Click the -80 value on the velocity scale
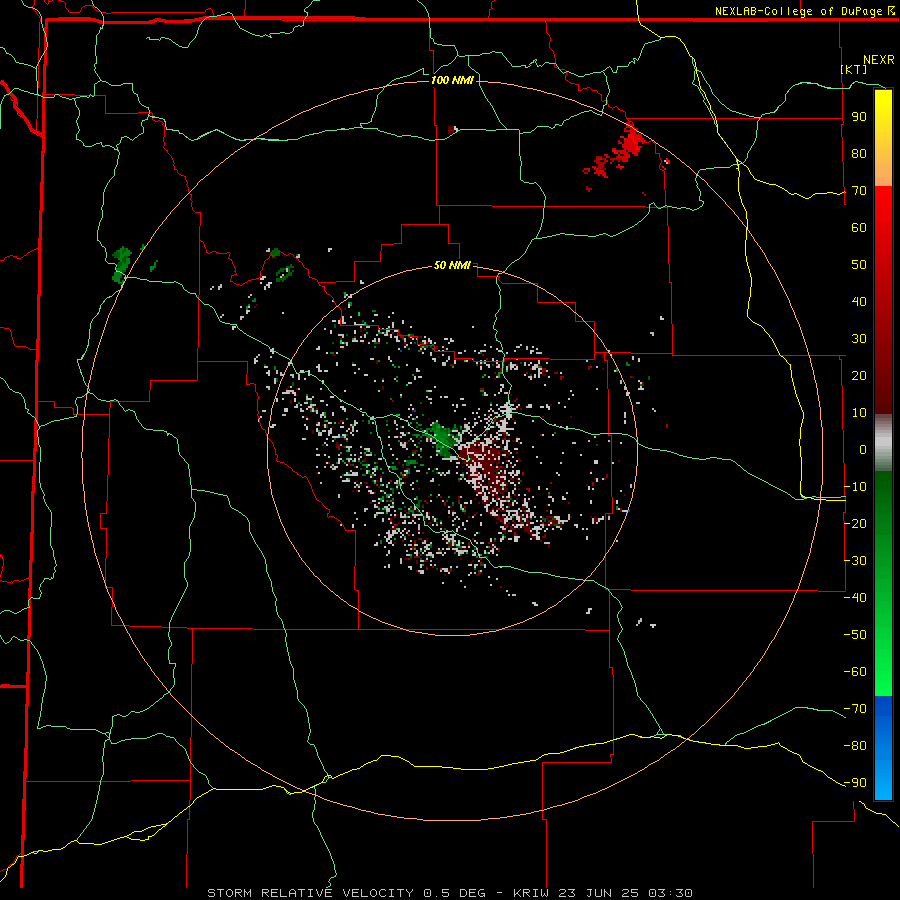 click(x=856, y=746)
